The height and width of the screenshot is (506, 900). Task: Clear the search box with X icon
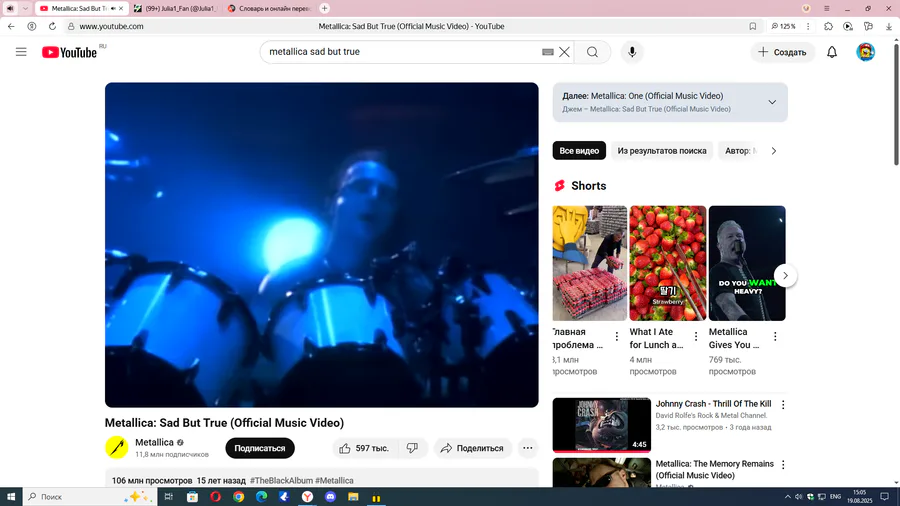coord(564,52)
